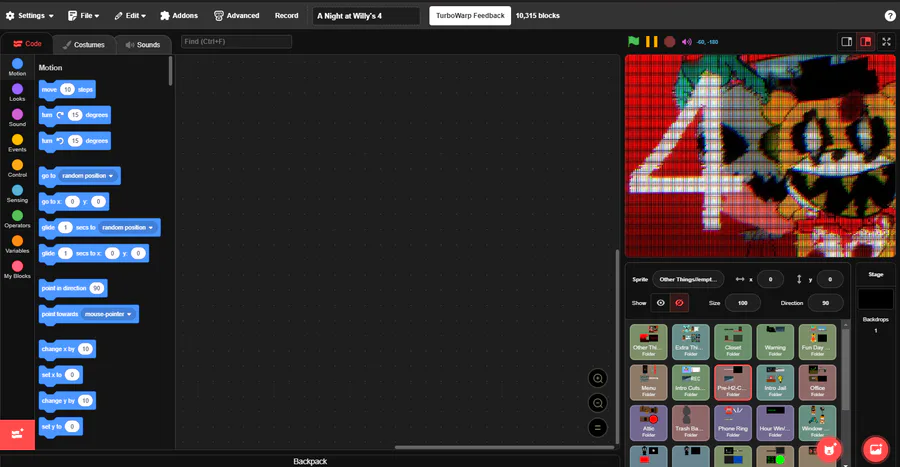Switch to large stage layout
Image resolution: width=900 pixels, height=467 pixels.
[866, 41]
